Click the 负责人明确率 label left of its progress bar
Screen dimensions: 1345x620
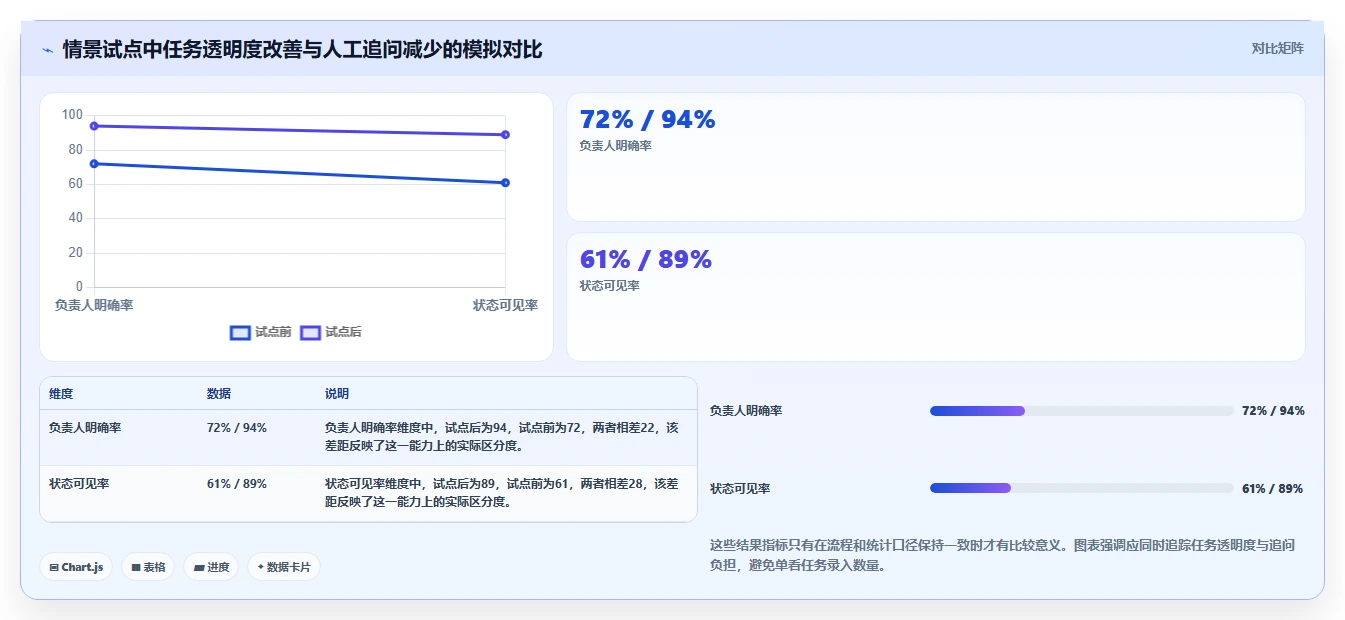[x=746, y=411]
